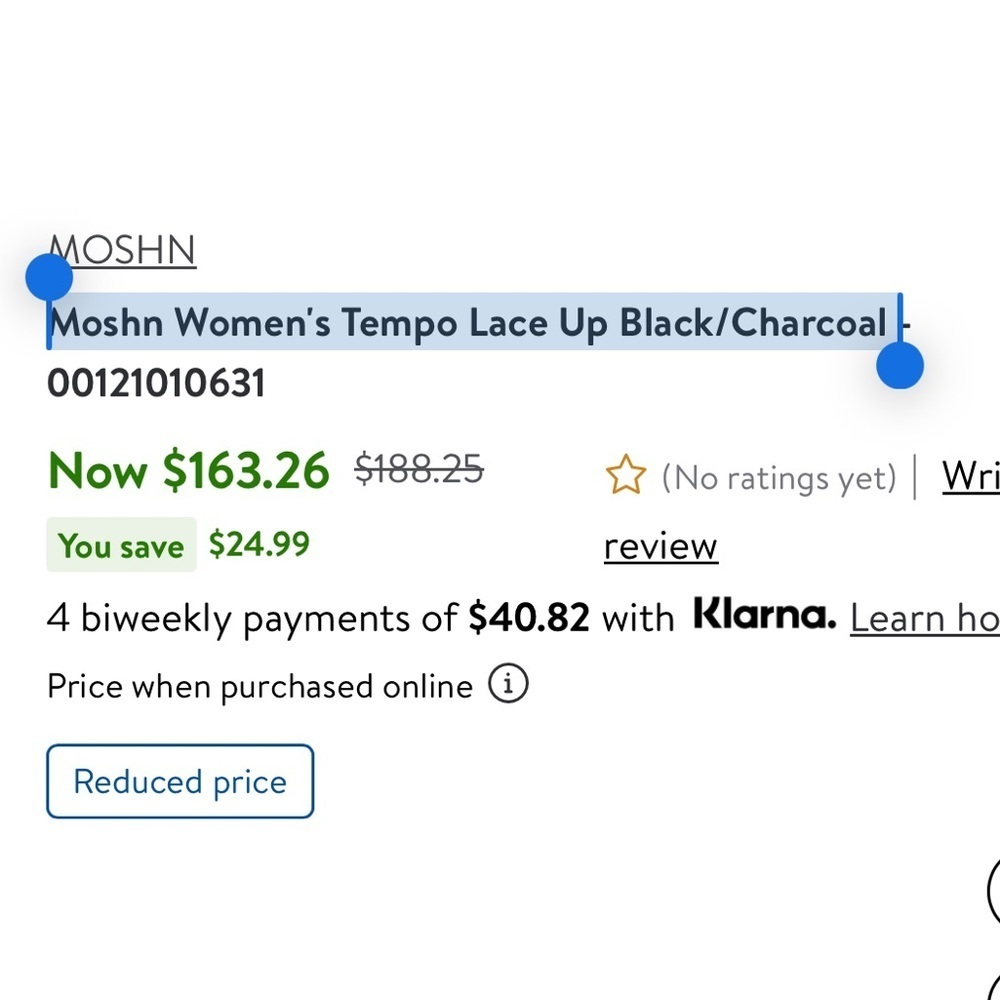Viewport: 1000px width, 1000px height.
Task: Click the $24.99 savings amount
Action: (259, 544)
